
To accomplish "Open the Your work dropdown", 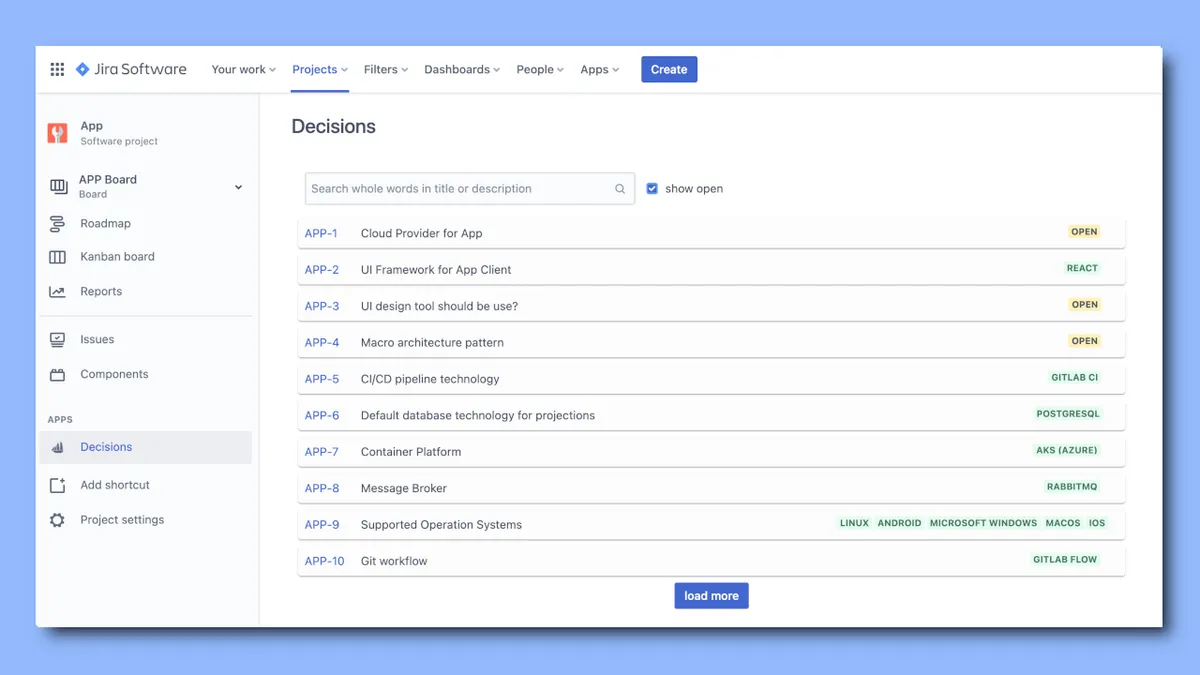I will (x=244, y=70).
